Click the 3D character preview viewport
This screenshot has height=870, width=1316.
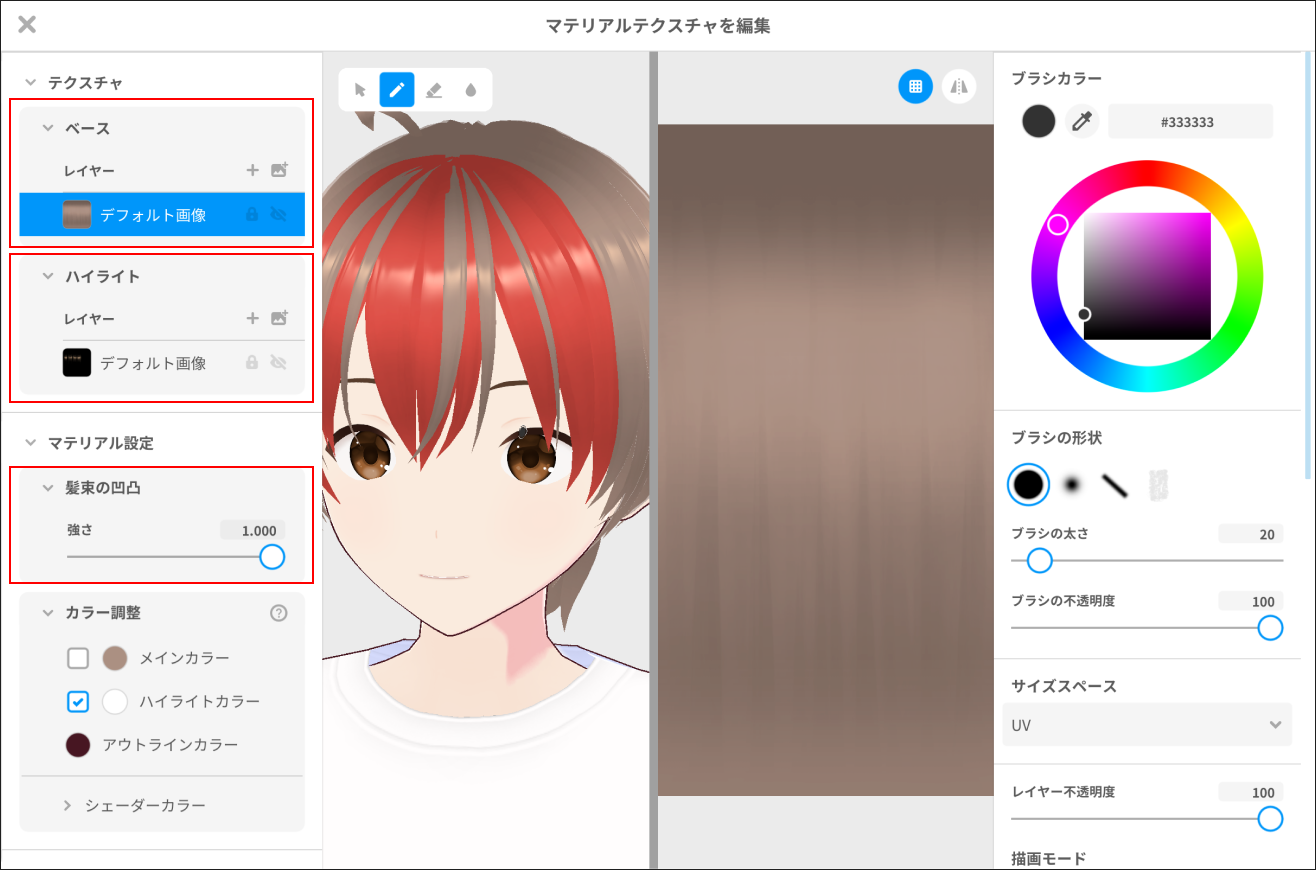(x=486, y=460)
